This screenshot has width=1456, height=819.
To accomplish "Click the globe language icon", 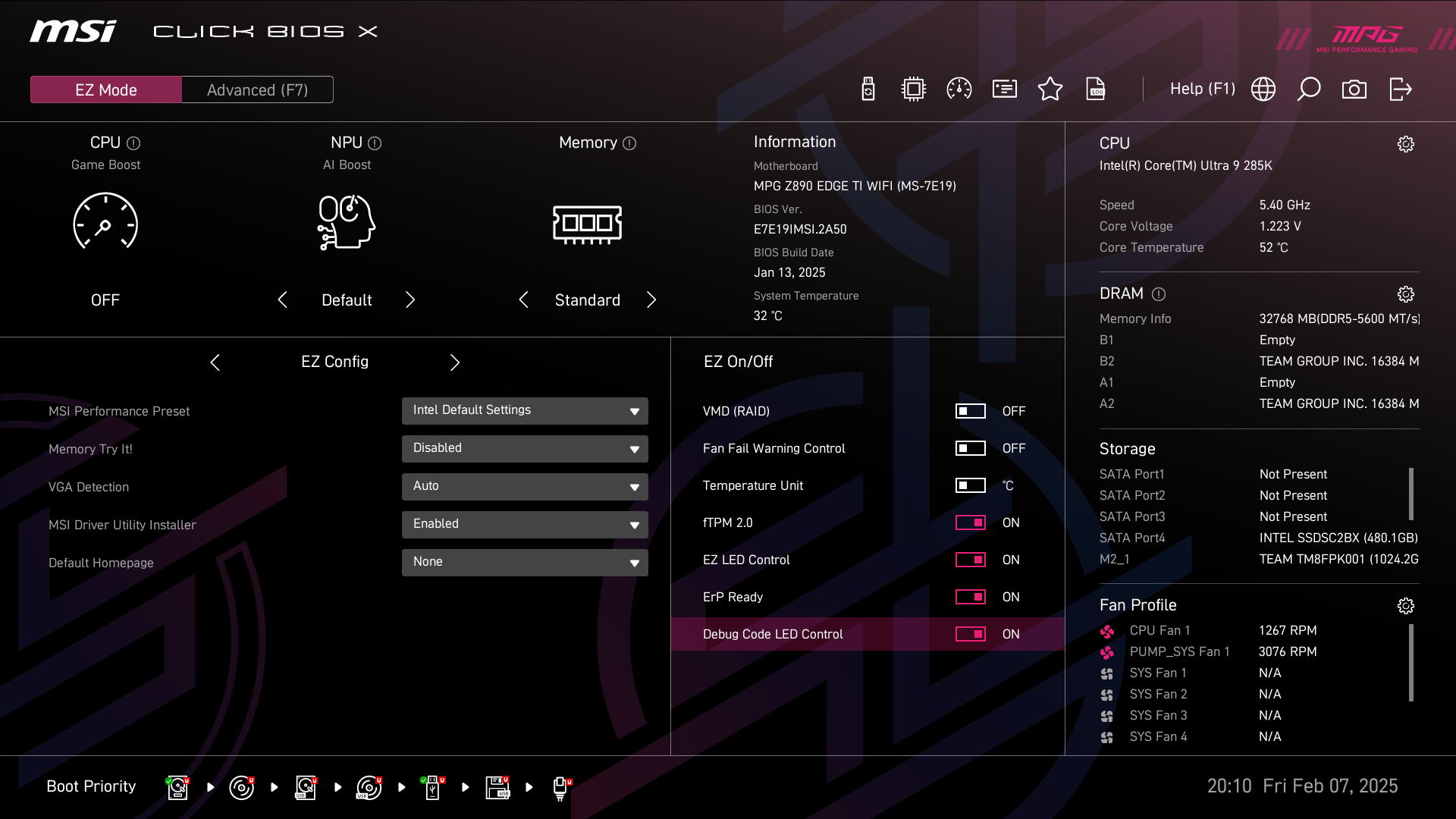I will (x=1263, y=89).
